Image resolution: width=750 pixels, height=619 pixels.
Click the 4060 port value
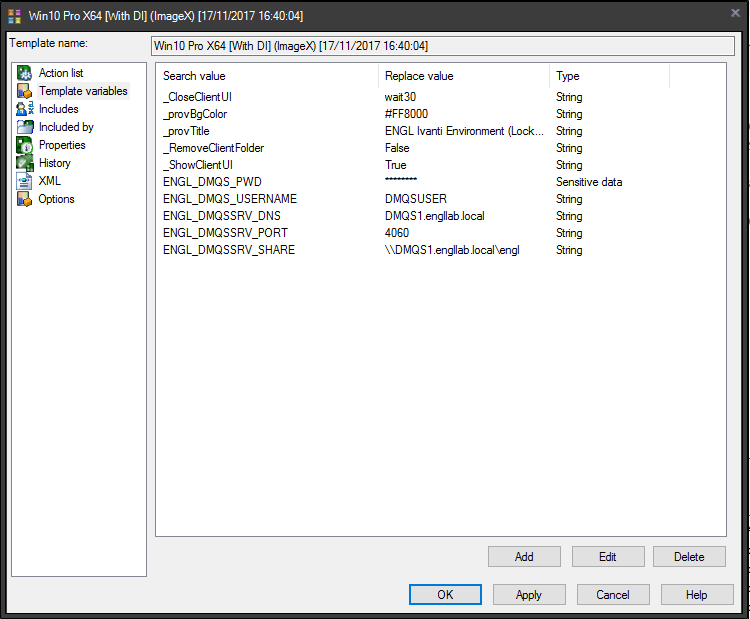(397, 233)
